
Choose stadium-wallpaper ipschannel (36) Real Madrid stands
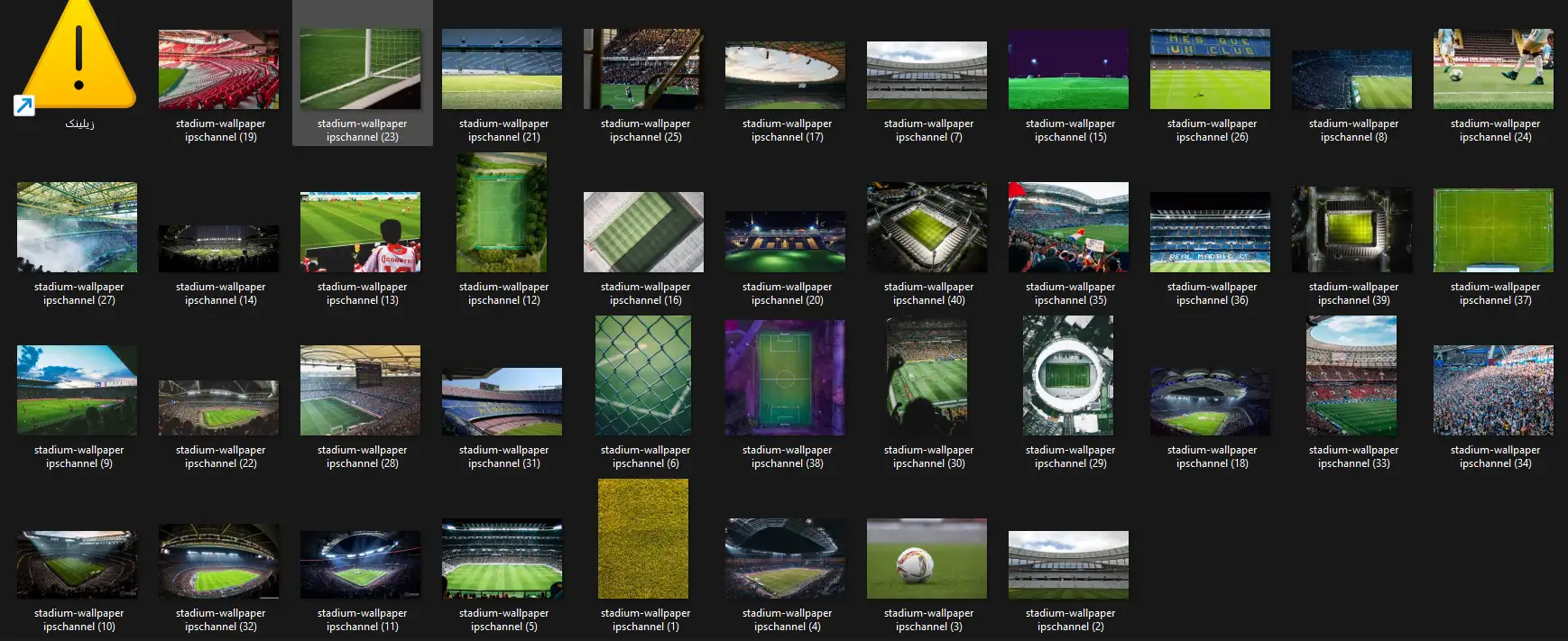pyautogui.click(x=1210, y=232)
